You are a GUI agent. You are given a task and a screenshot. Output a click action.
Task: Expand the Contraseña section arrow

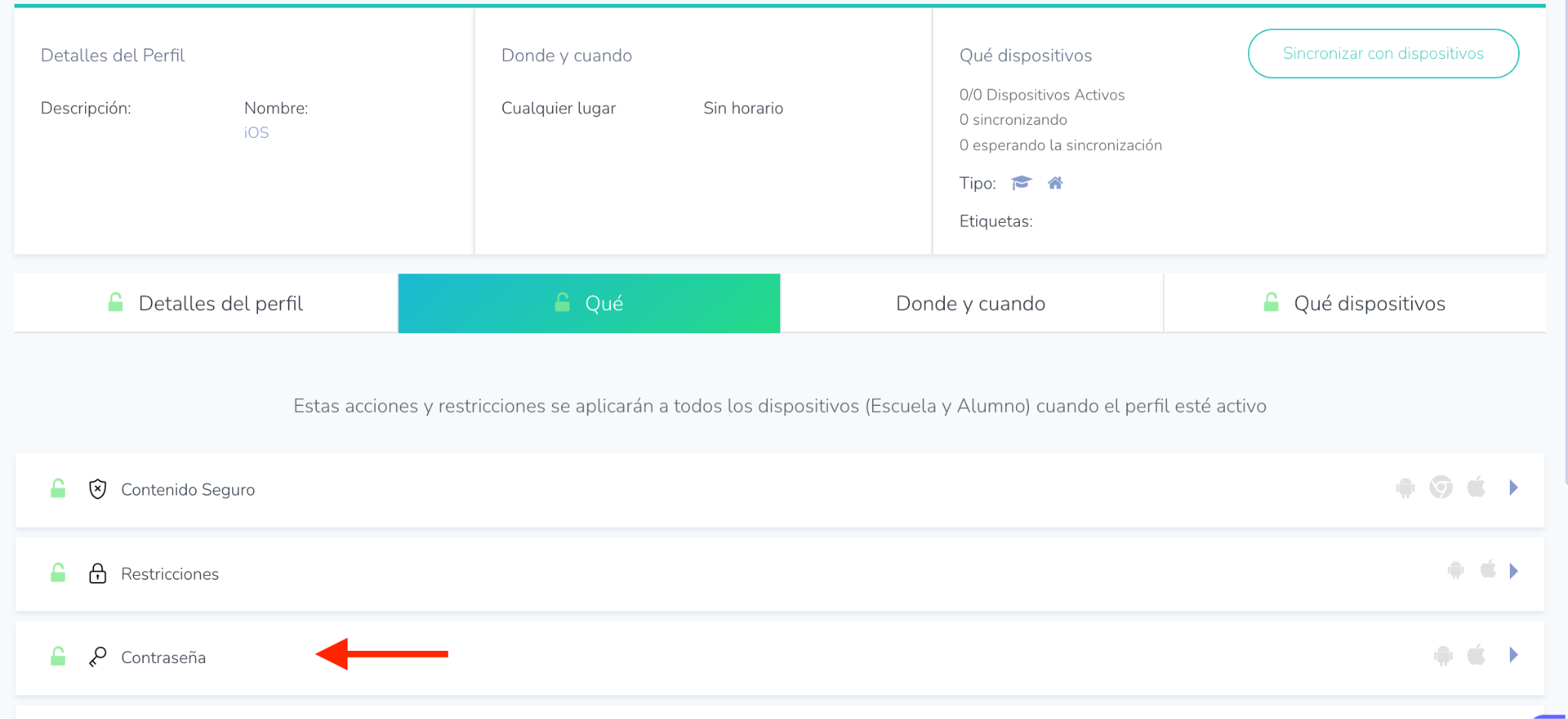click(1514, 655)
